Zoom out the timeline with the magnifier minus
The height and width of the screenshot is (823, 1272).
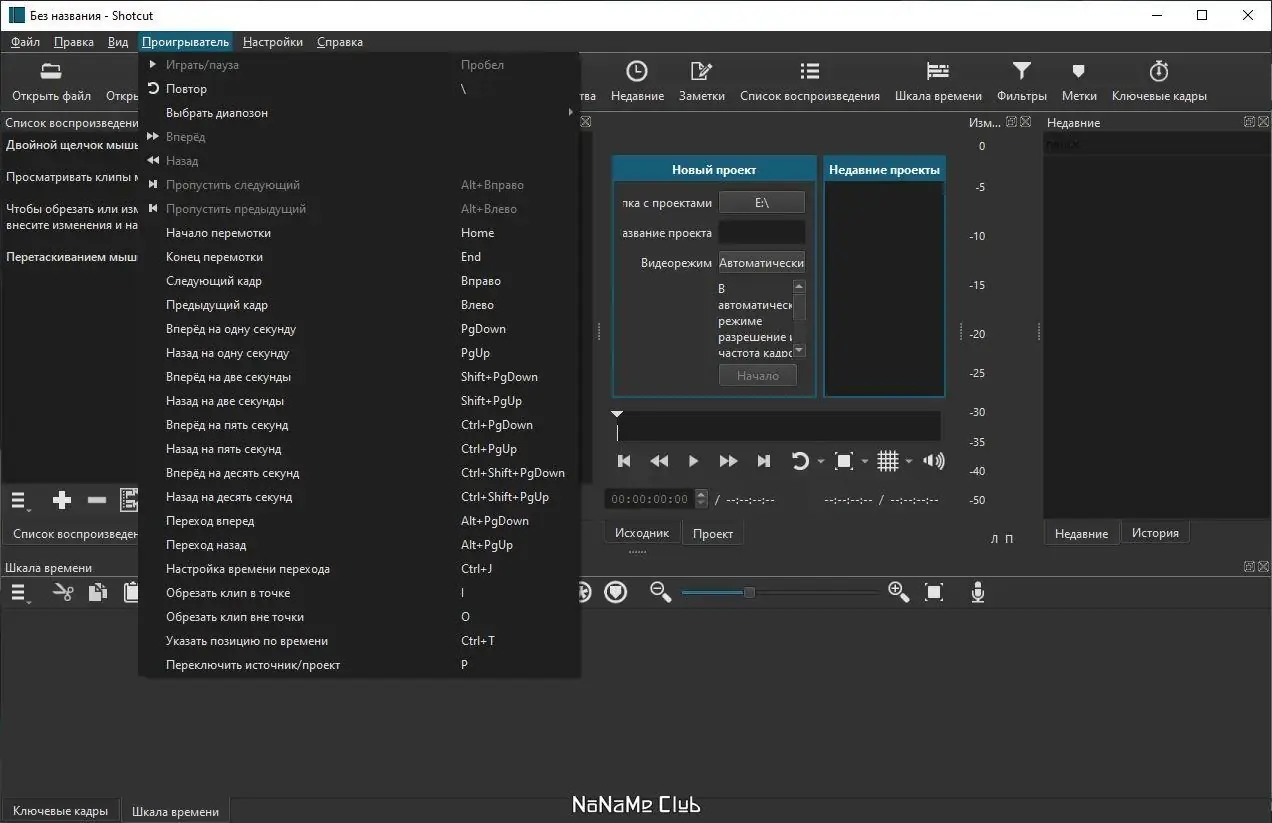click(660, 592)
